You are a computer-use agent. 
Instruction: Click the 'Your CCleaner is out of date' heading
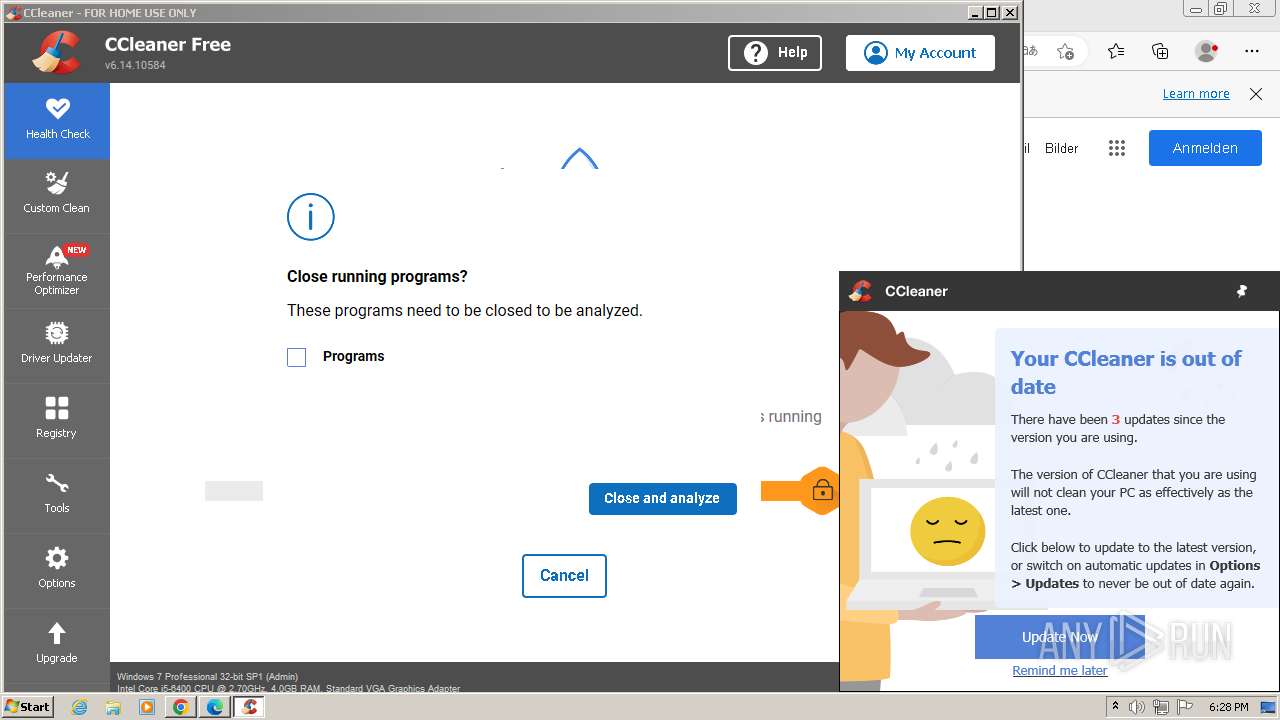click(1126, 373)
